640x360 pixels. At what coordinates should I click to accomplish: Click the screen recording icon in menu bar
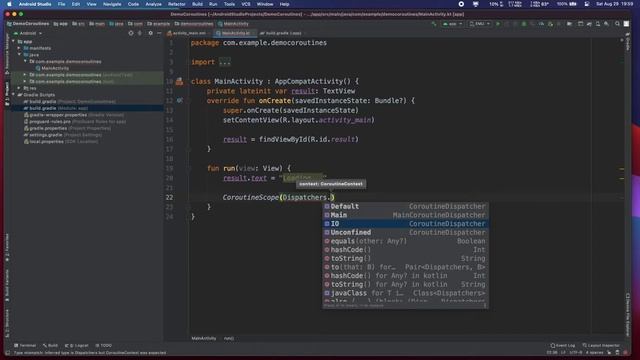tap(461, 4)
